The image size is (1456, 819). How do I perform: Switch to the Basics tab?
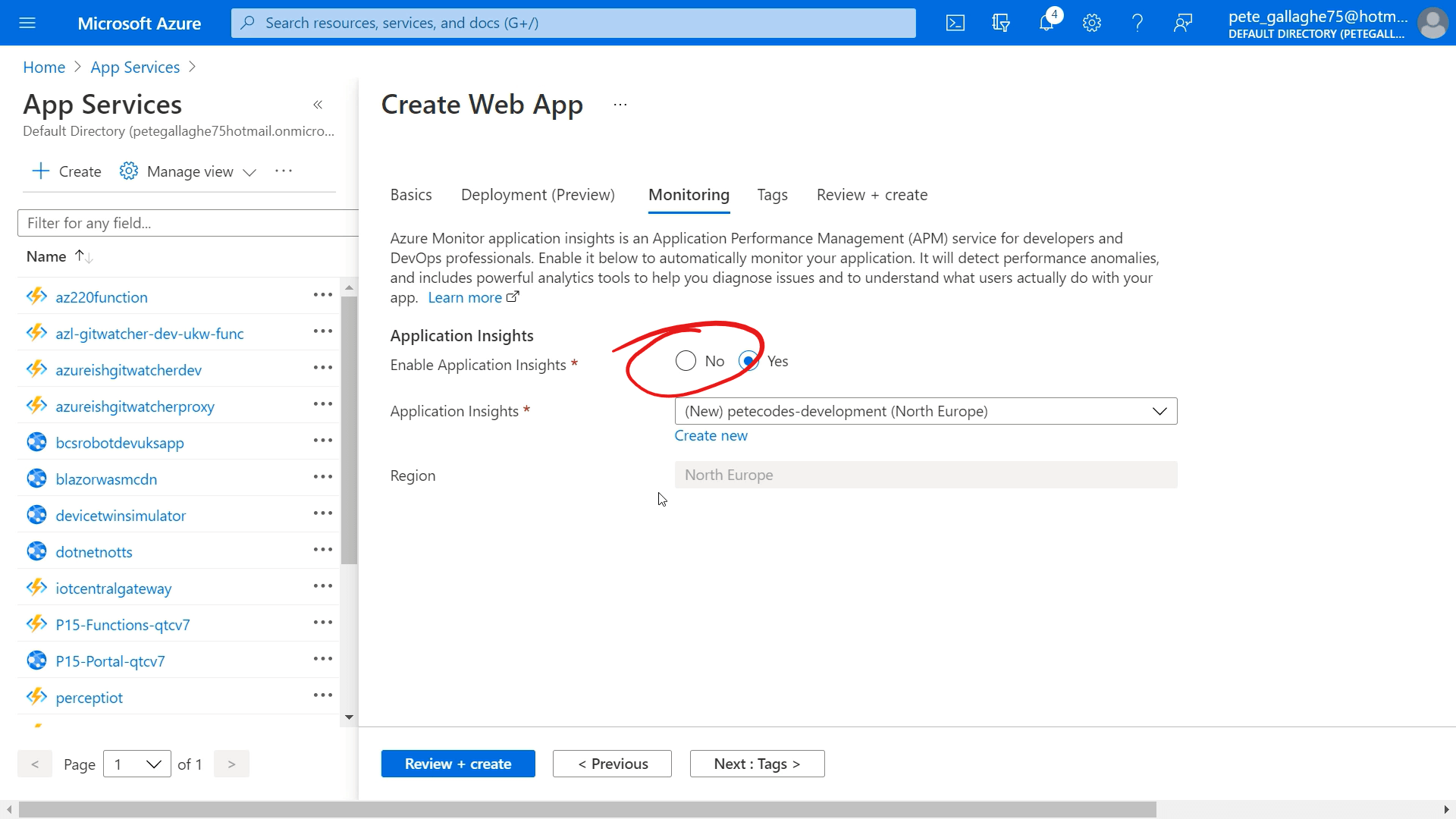tap(411, 195)
